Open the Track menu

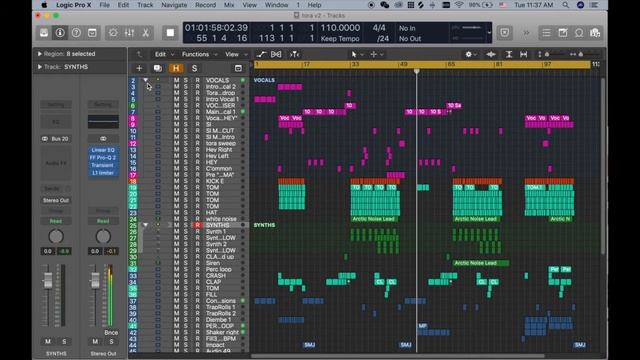click(x=145, y=5)
